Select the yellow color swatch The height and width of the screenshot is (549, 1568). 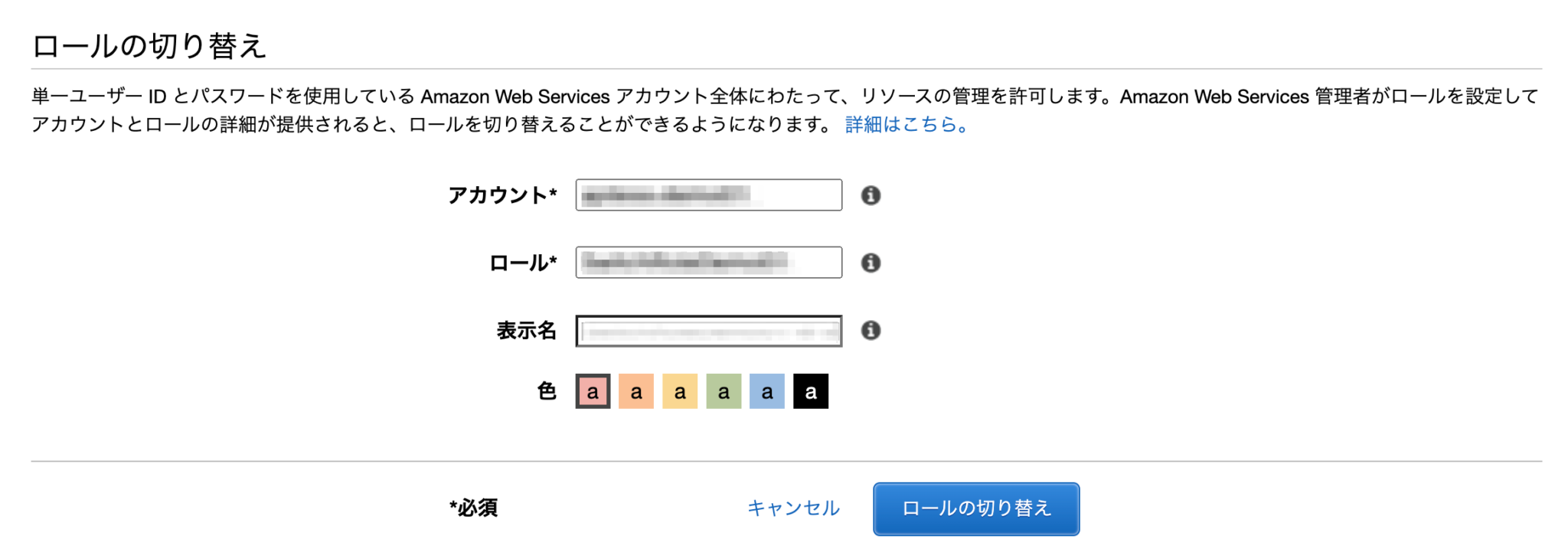click(679, 391)
